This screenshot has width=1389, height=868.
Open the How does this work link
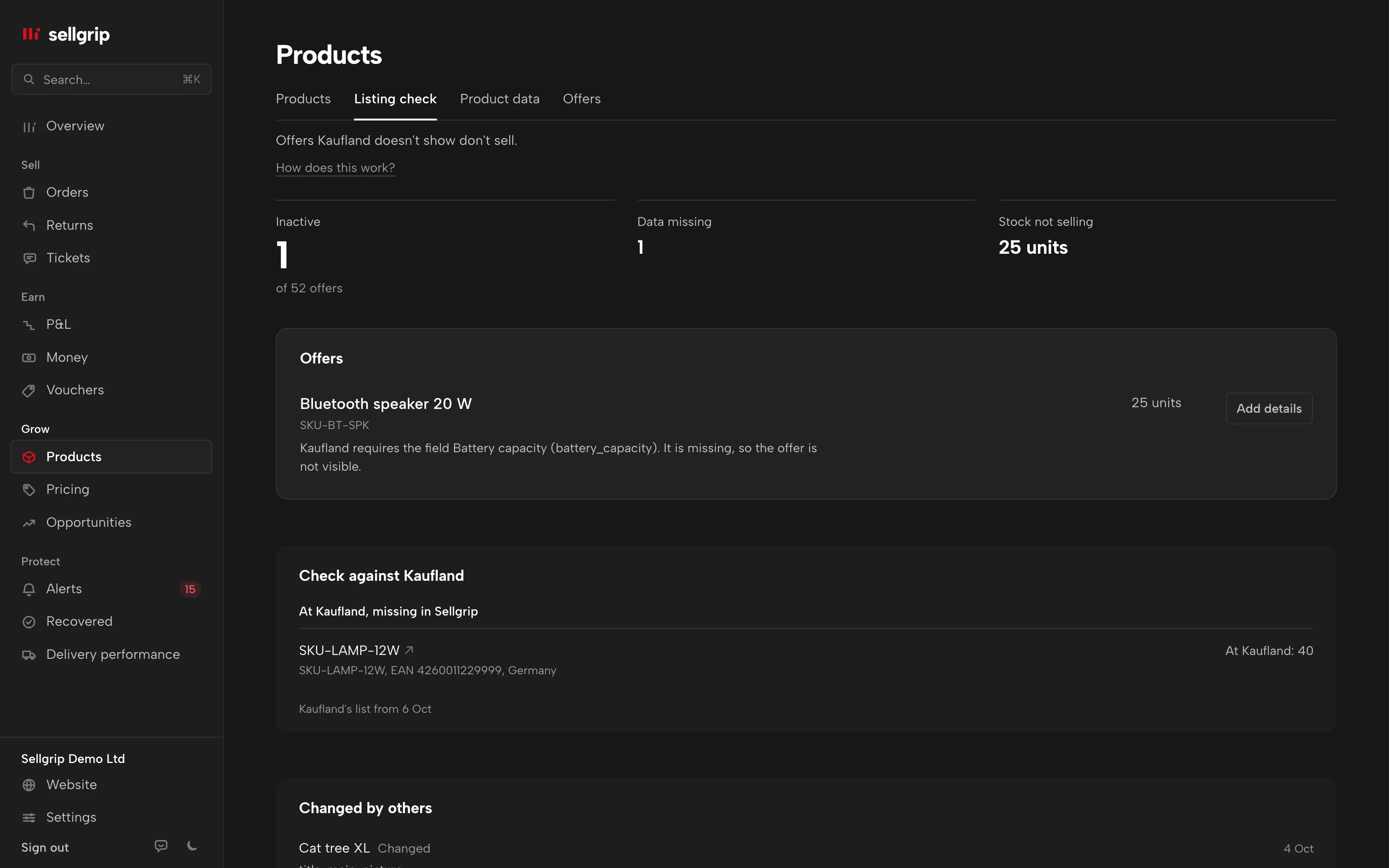tap(335, 168)
